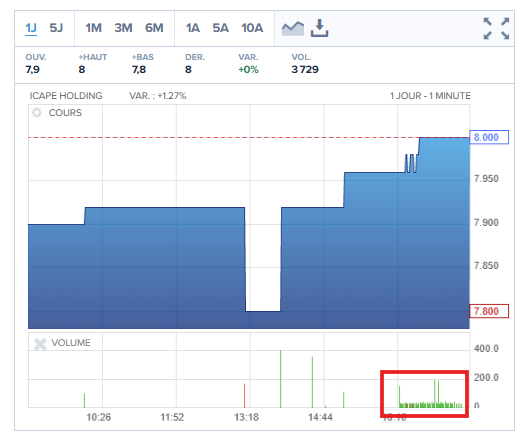The image size is (520, 437).
Task: Switch to the 5J five-day period
Action: click(x=56, y=28)
